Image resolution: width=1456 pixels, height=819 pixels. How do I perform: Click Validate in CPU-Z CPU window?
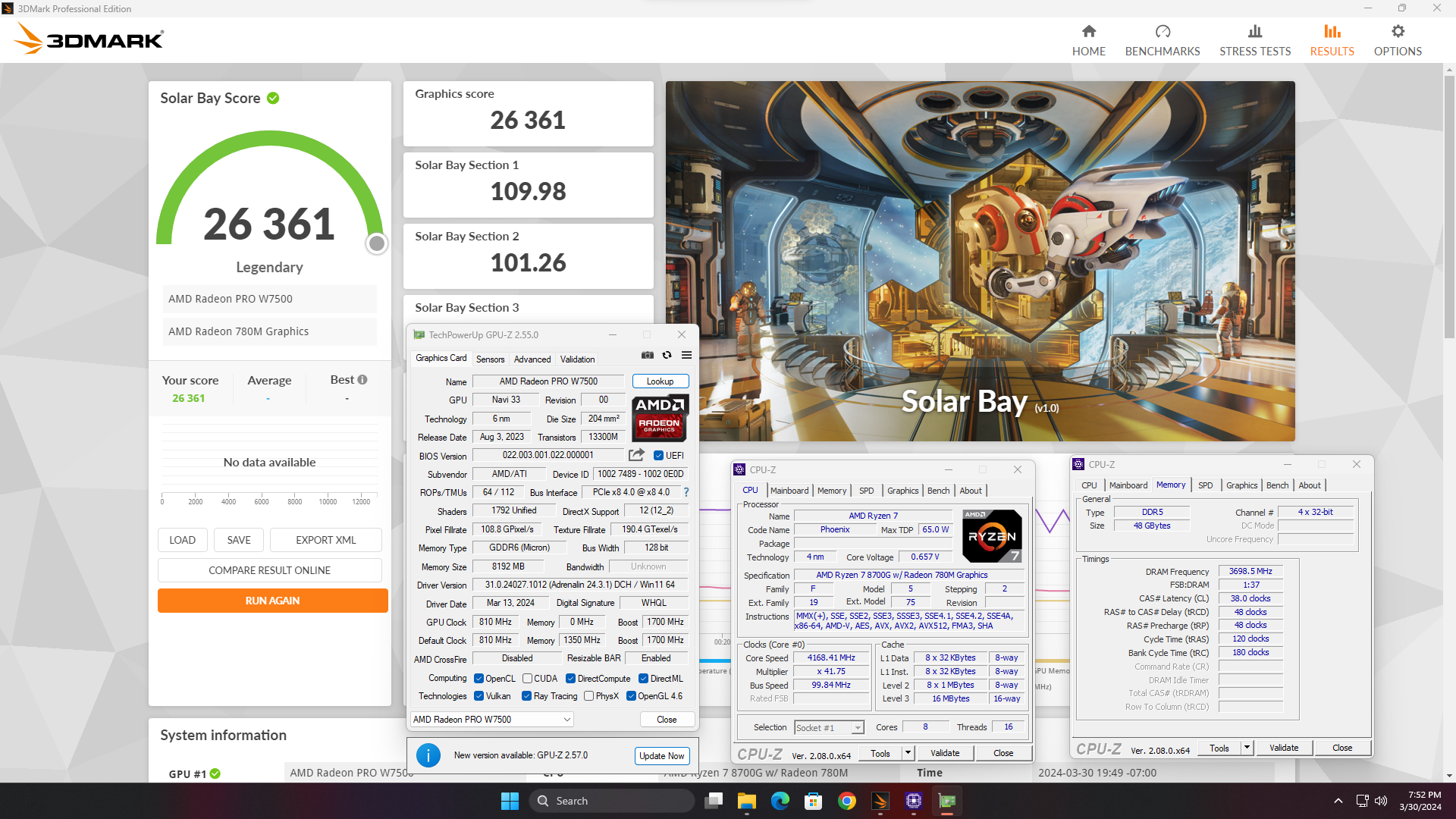945,753
